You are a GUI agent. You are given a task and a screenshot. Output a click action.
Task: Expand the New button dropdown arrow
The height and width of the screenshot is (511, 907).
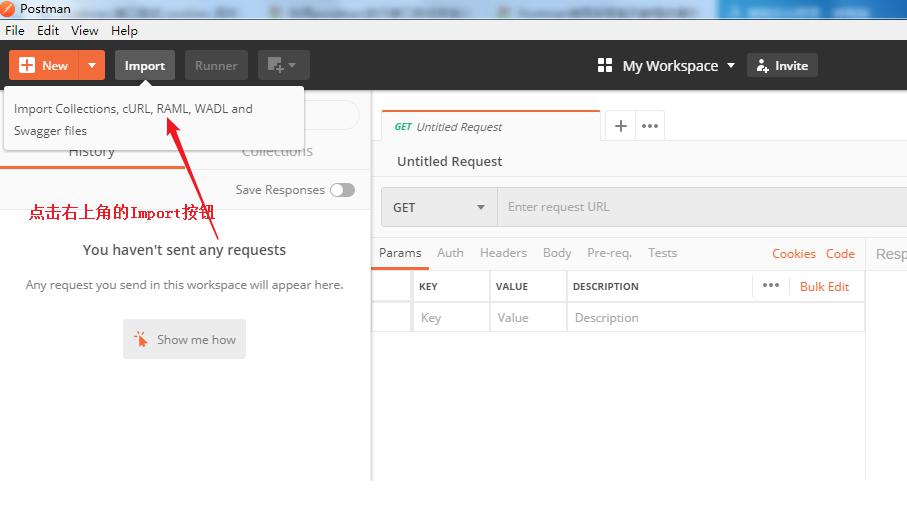click(92, 66)
